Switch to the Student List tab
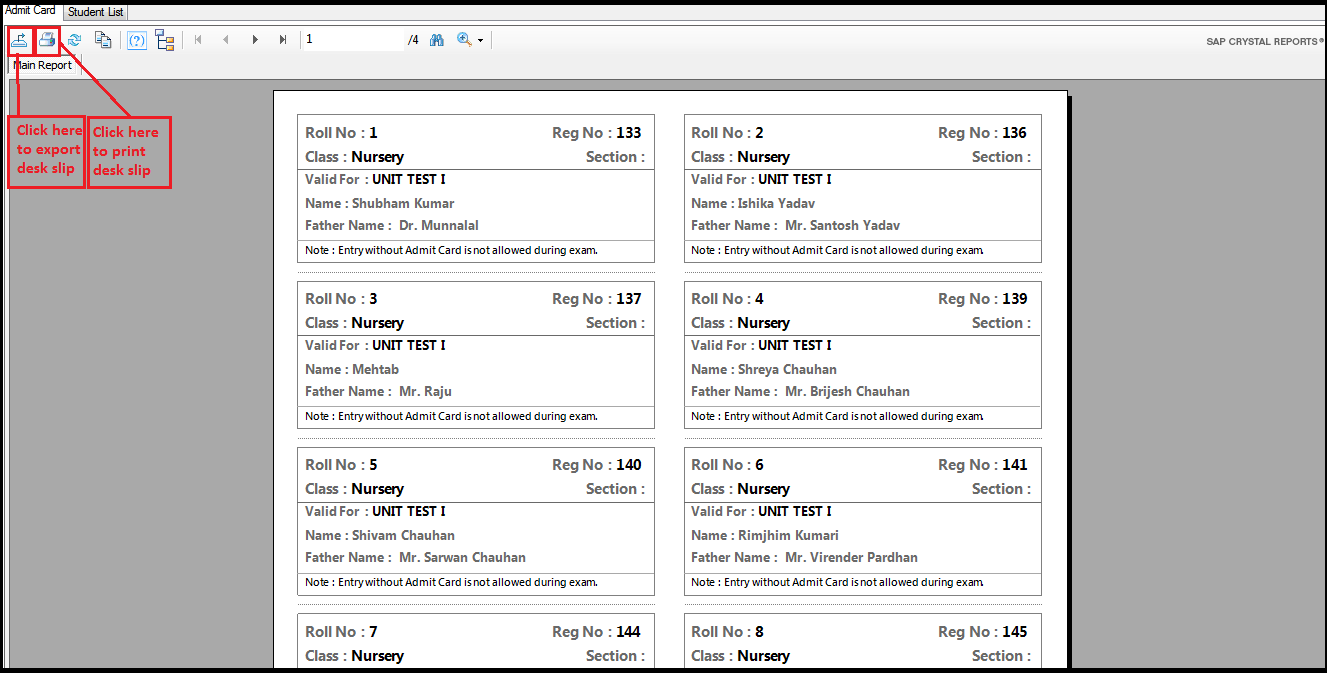Image resolution: width=1327 pixels, height=673 pixels. pyautogui.click(x=96, y=12)
